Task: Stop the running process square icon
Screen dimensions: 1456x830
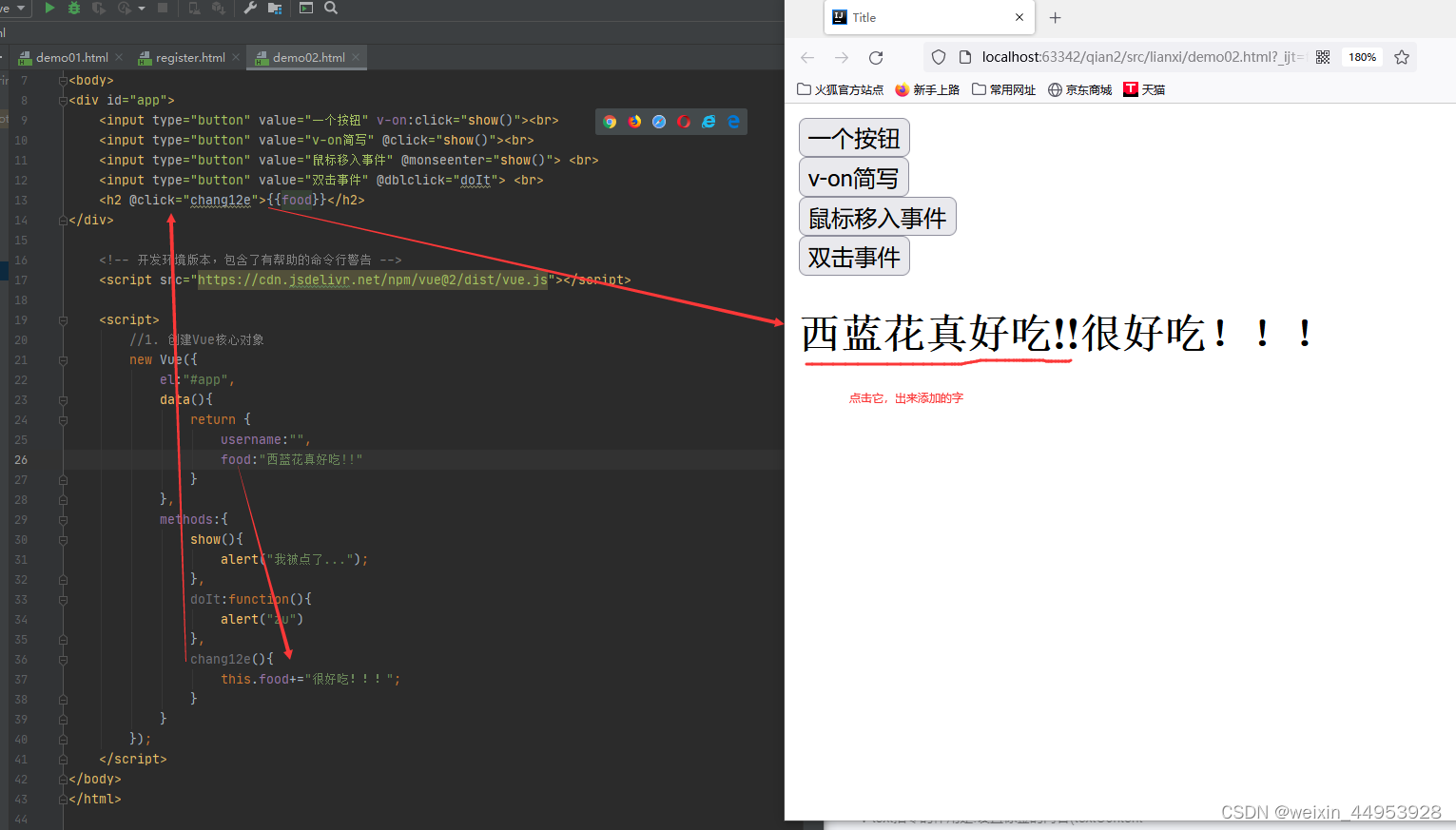Action: tap(163, 8)
